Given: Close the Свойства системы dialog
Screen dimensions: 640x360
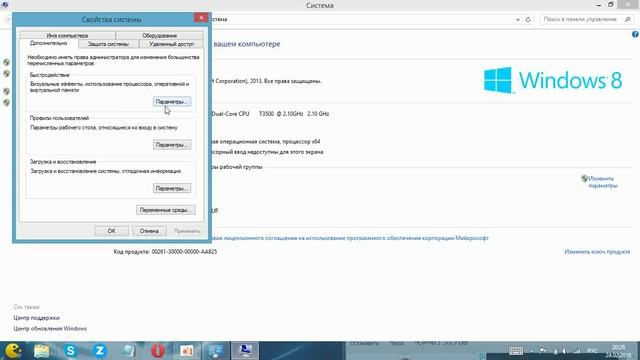Looking at the screenshot, I should [x=201, y=18].
